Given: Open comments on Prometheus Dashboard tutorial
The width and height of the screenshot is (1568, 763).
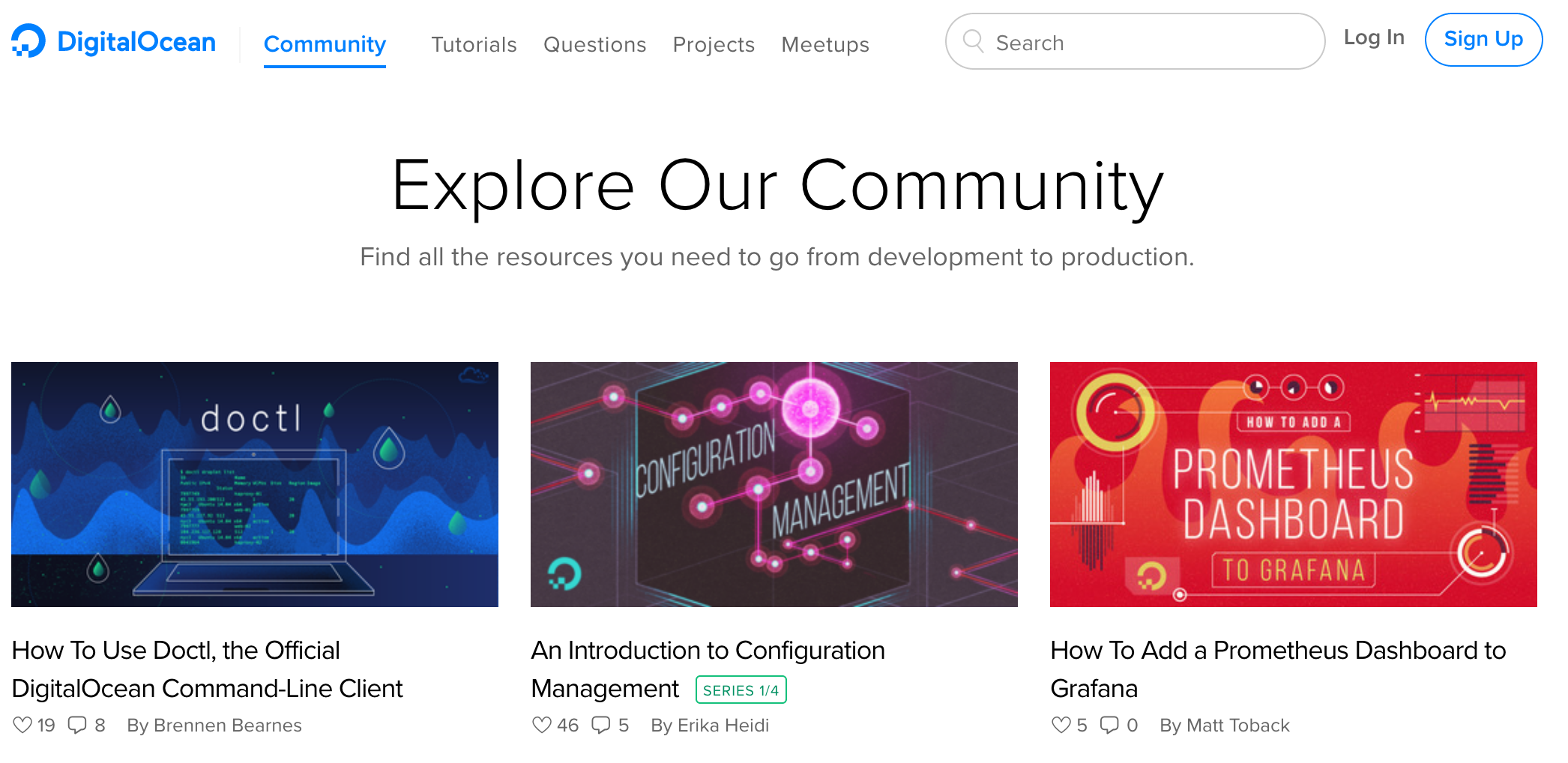Looking at the screenshot, I should click(x=1109, y=725).
